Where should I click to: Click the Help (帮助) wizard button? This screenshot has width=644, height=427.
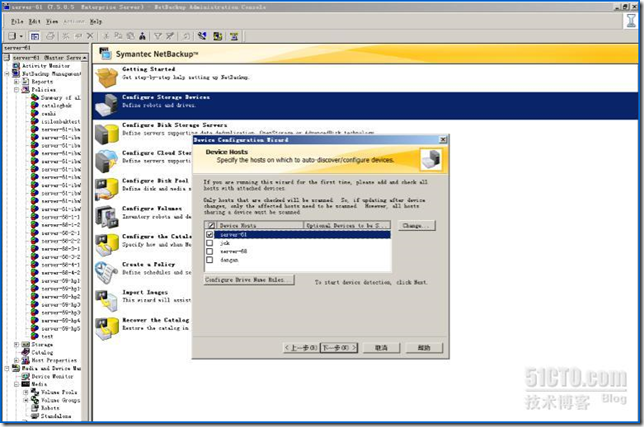(x=424, y=348)
